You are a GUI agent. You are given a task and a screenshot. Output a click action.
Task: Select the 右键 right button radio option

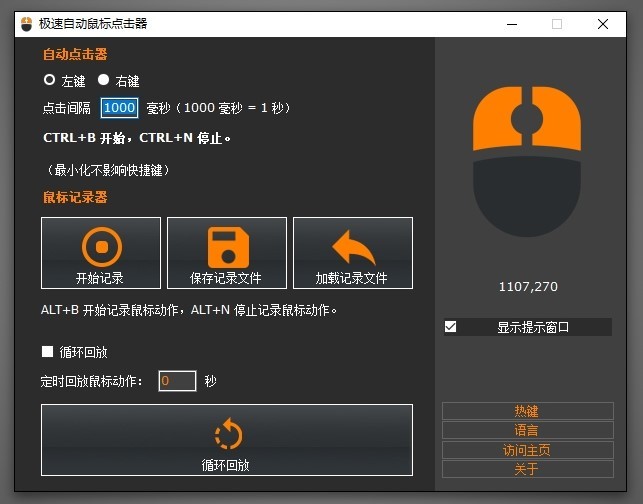103,80
